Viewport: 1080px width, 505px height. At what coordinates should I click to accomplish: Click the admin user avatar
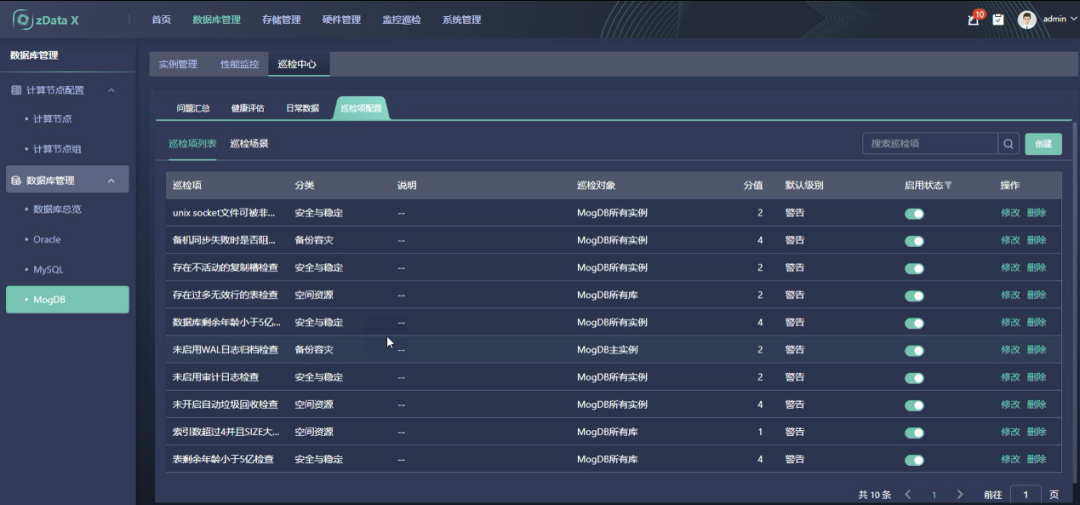click(x=1027, y=19)
